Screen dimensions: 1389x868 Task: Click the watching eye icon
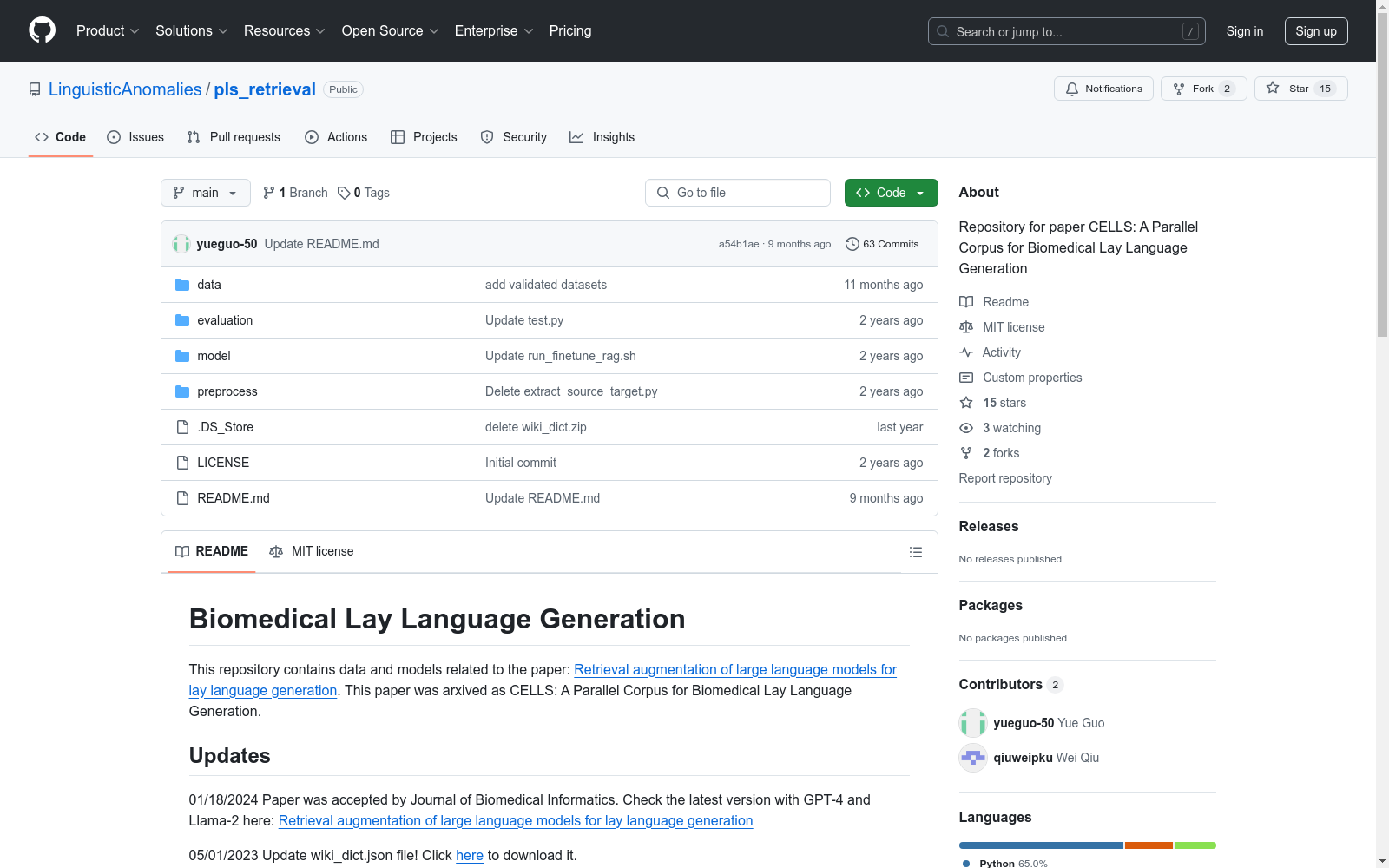(x=966, y=428)
